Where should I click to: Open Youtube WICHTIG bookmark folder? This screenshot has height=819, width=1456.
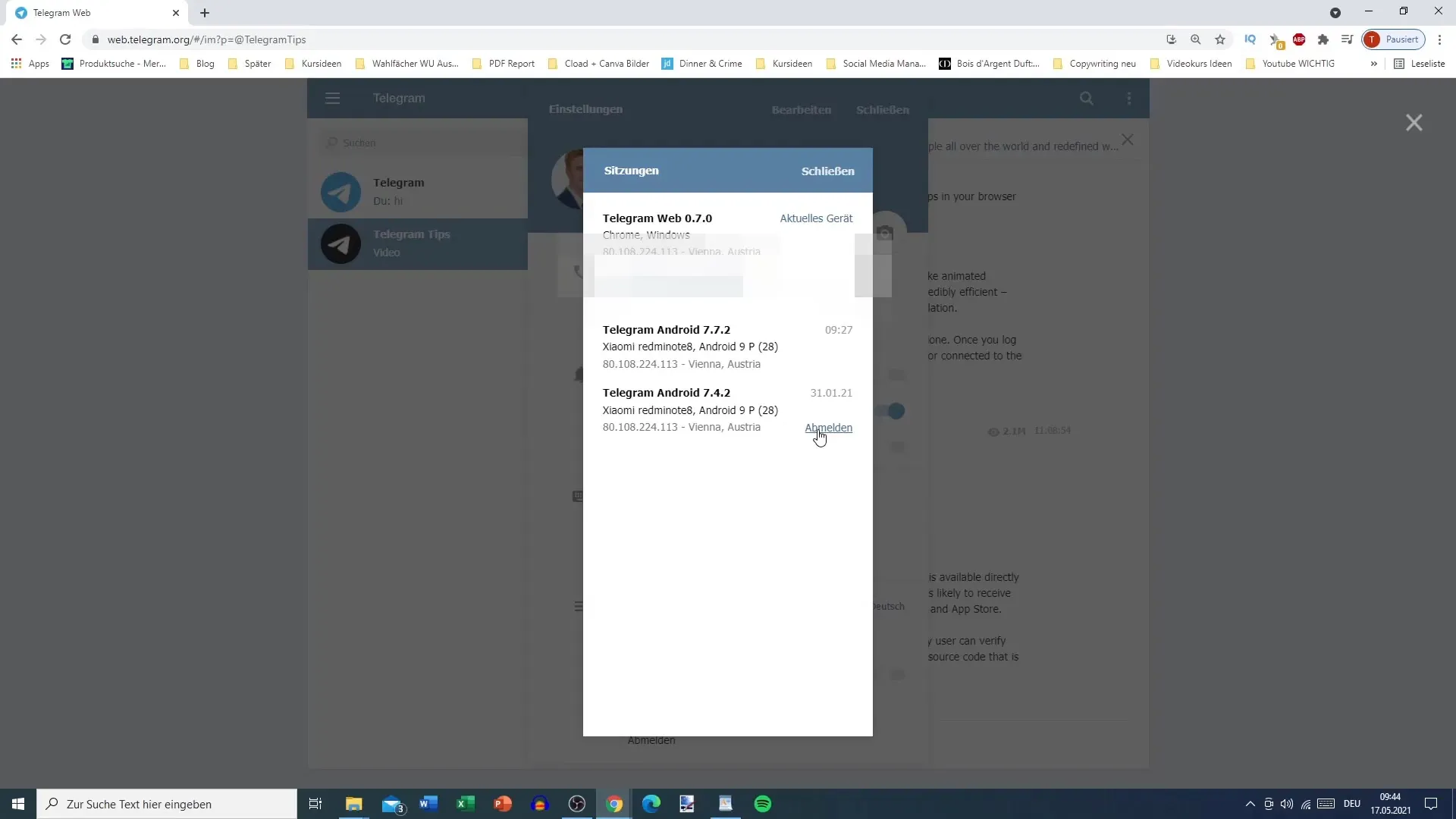[1290, 64]
